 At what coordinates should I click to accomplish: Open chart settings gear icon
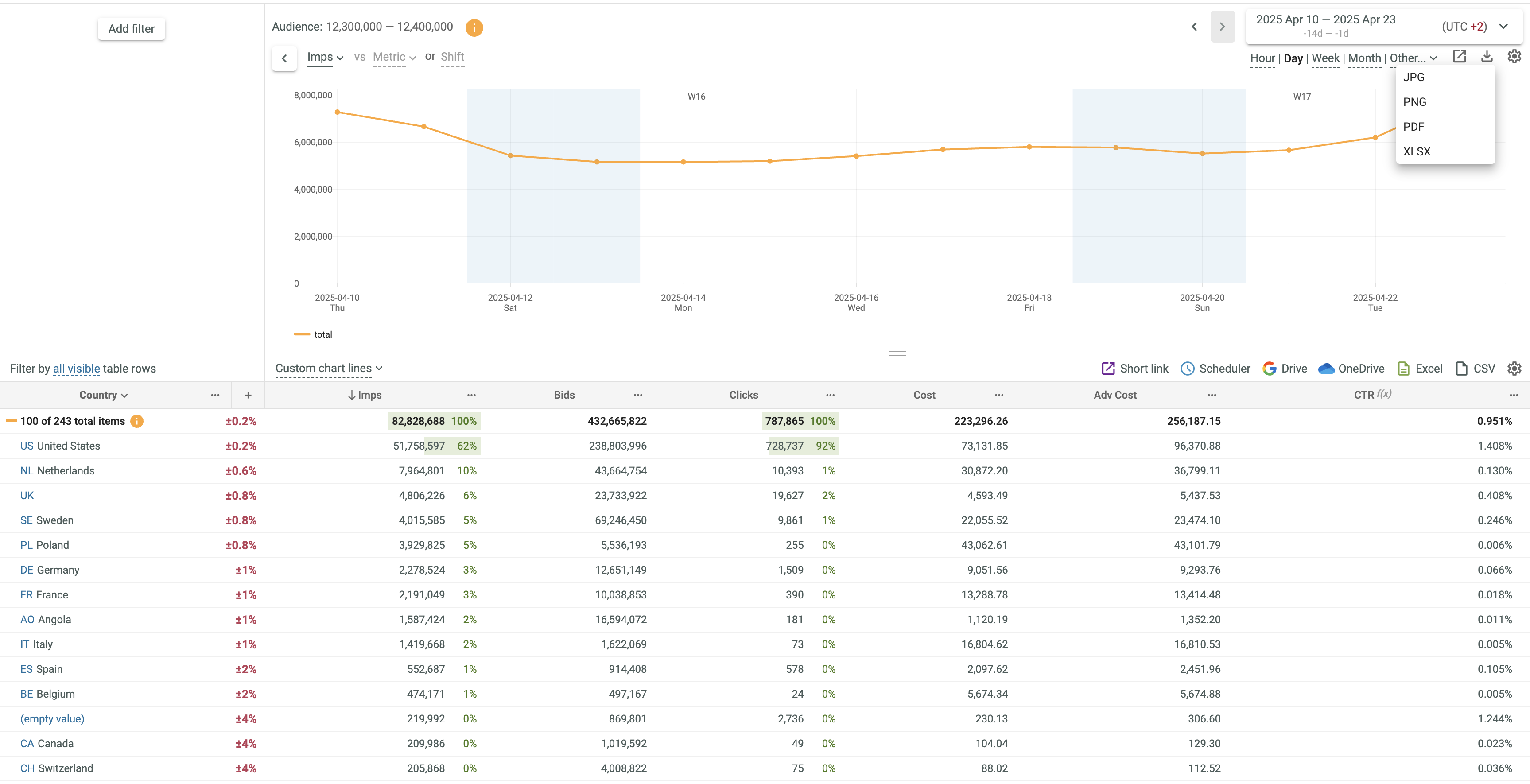(1514, 57)
